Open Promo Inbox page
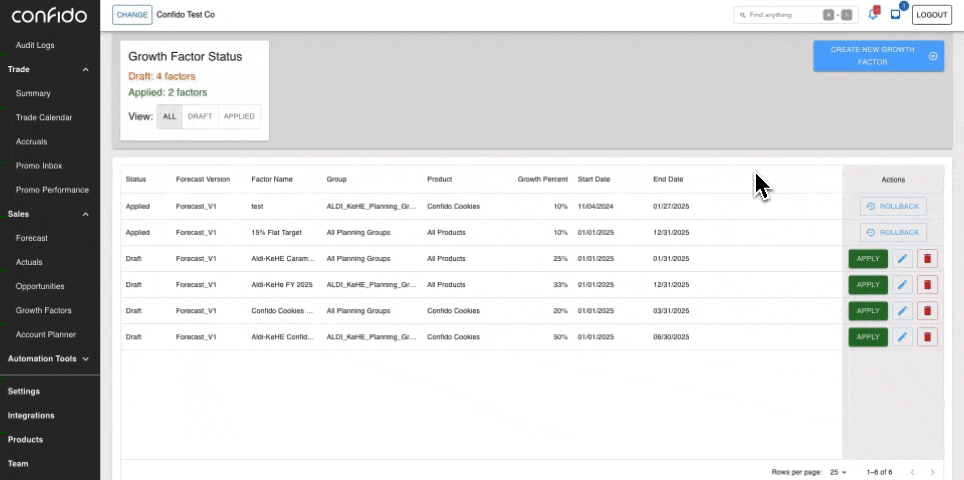This screenshot has height=480, width=964. click(39, 166)
